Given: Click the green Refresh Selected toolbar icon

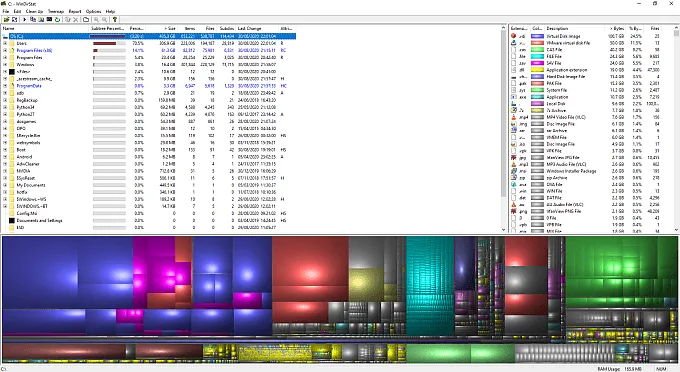Looking at the screenshot, I should tap(57, 20).
